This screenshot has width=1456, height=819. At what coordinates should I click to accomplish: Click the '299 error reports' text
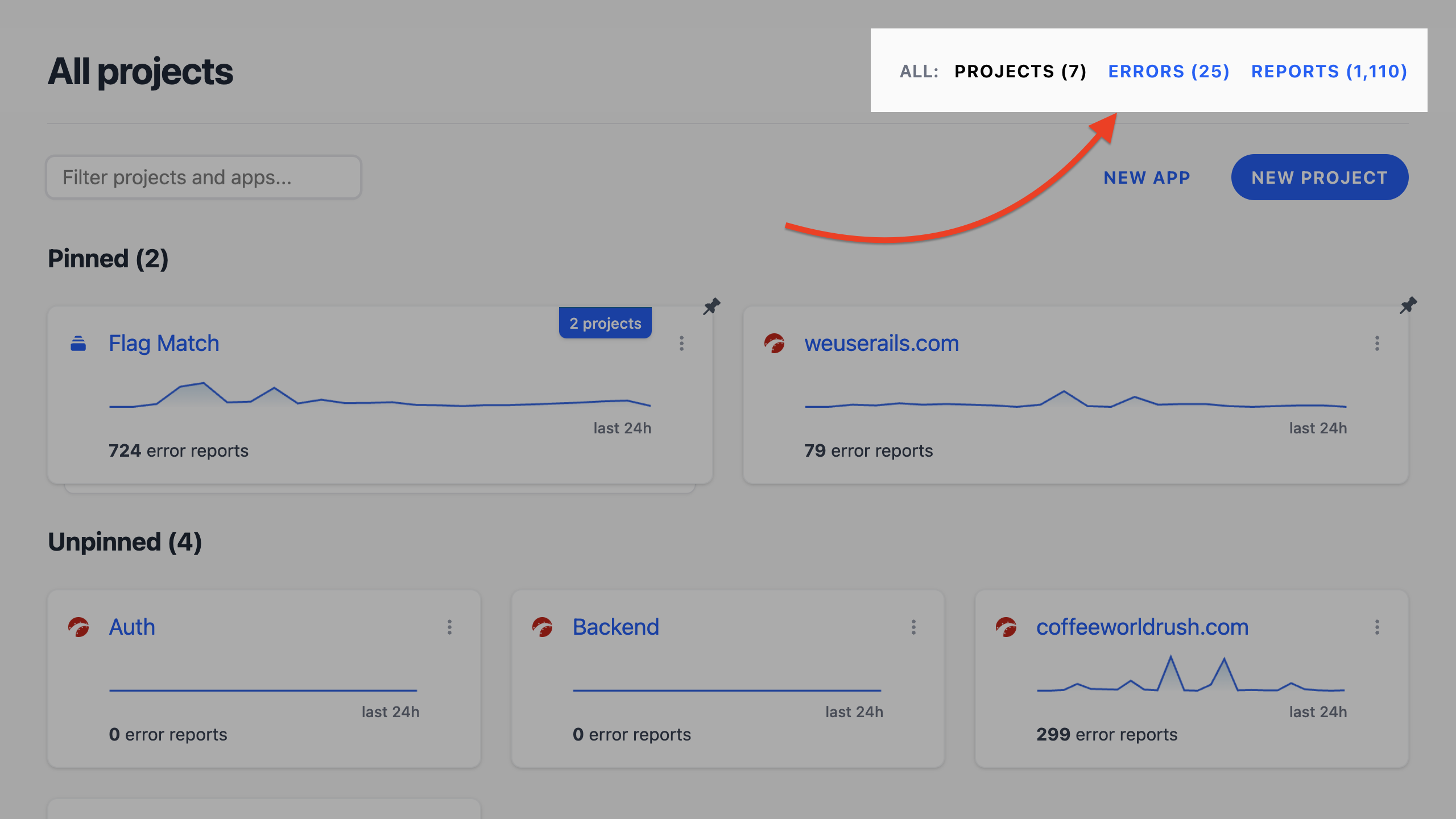coord(1107,735)
